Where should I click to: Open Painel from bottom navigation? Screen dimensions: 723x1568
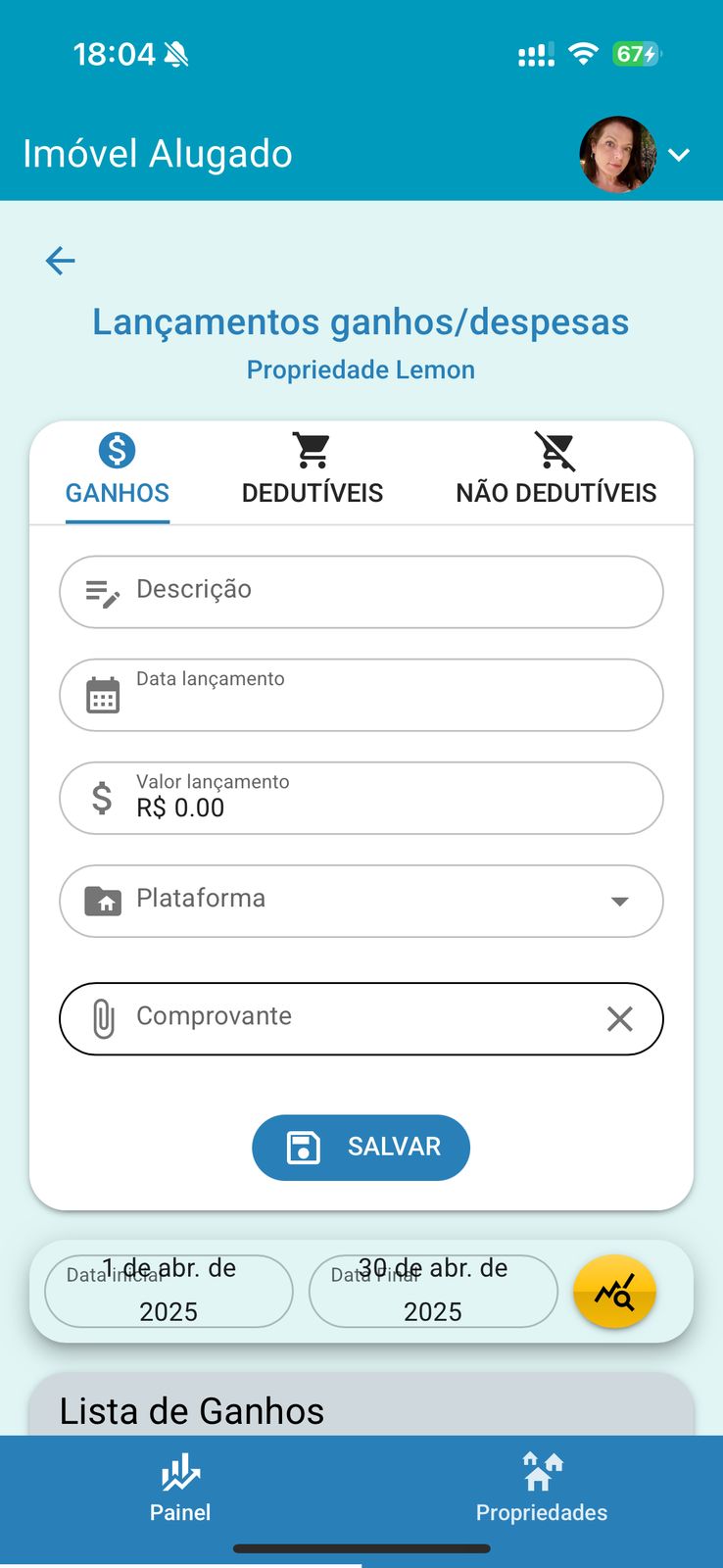(x=180, y=1488)
